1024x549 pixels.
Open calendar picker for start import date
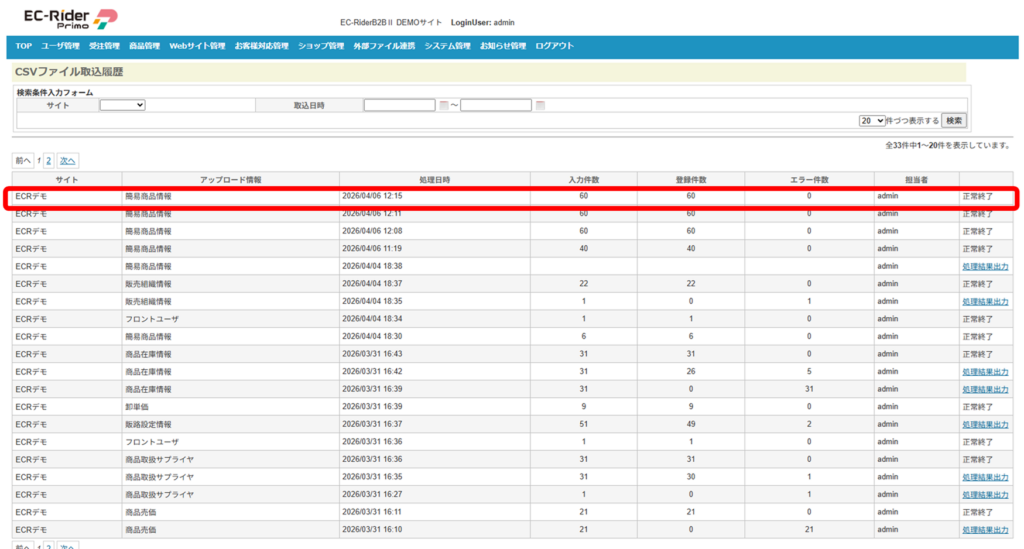444,105
